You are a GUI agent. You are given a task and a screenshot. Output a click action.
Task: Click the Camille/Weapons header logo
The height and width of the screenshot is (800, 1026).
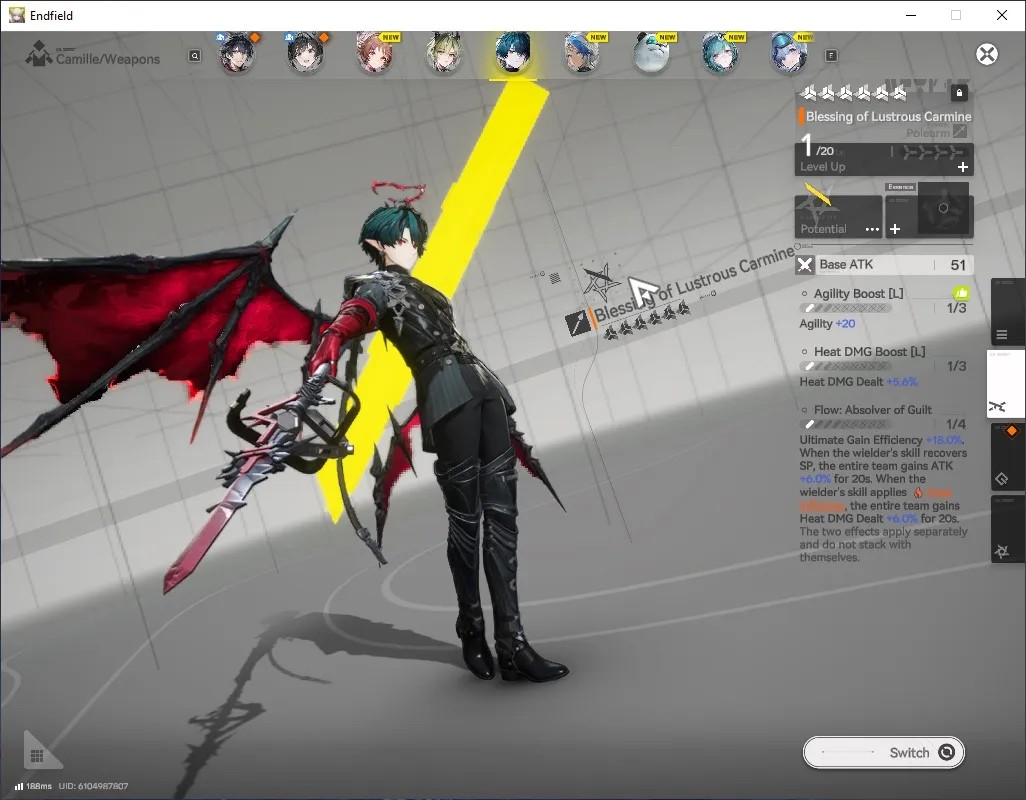click(x=39, y=54)
